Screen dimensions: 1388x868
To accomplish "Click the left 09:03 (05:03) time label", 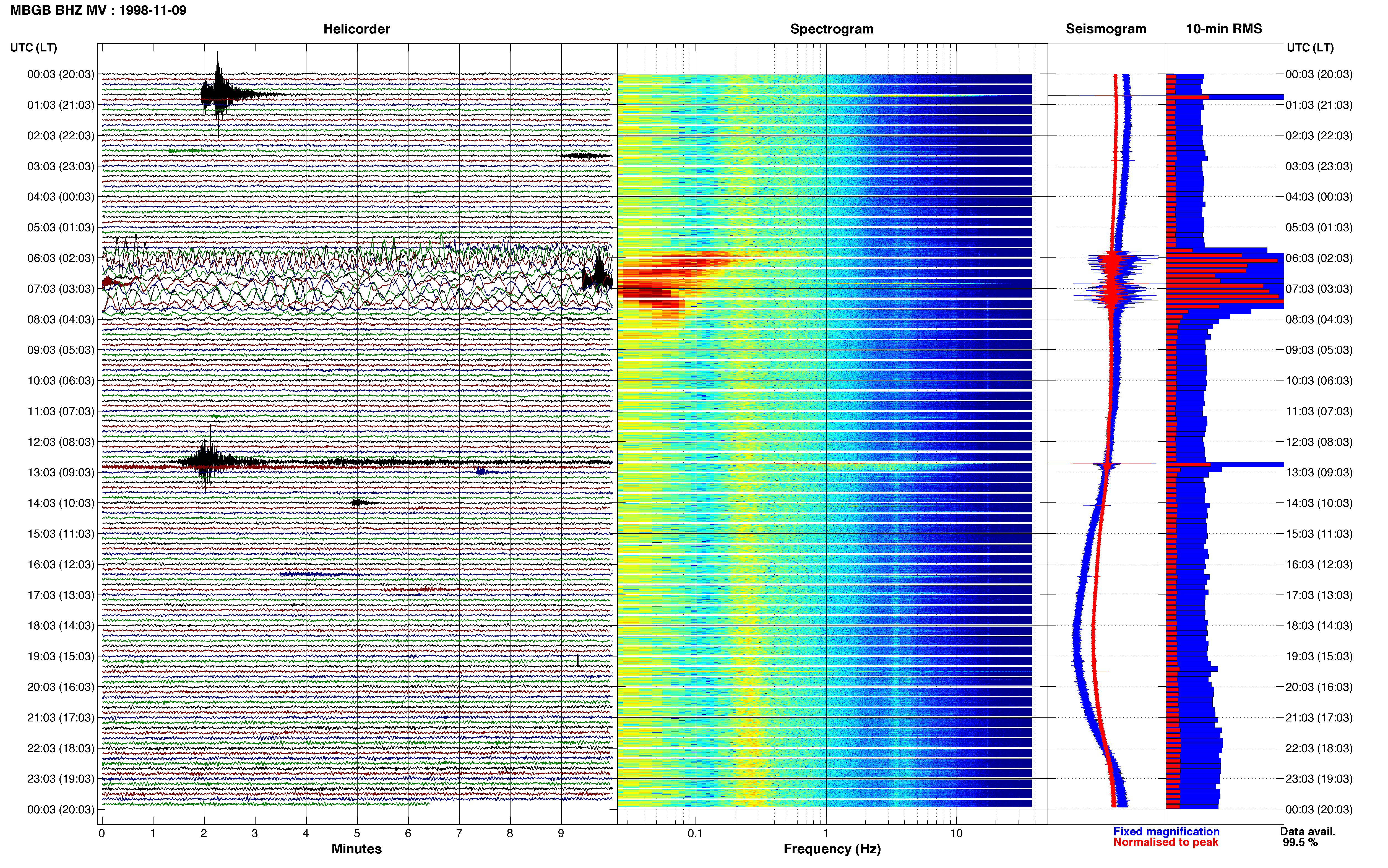I will click(61, 350).
